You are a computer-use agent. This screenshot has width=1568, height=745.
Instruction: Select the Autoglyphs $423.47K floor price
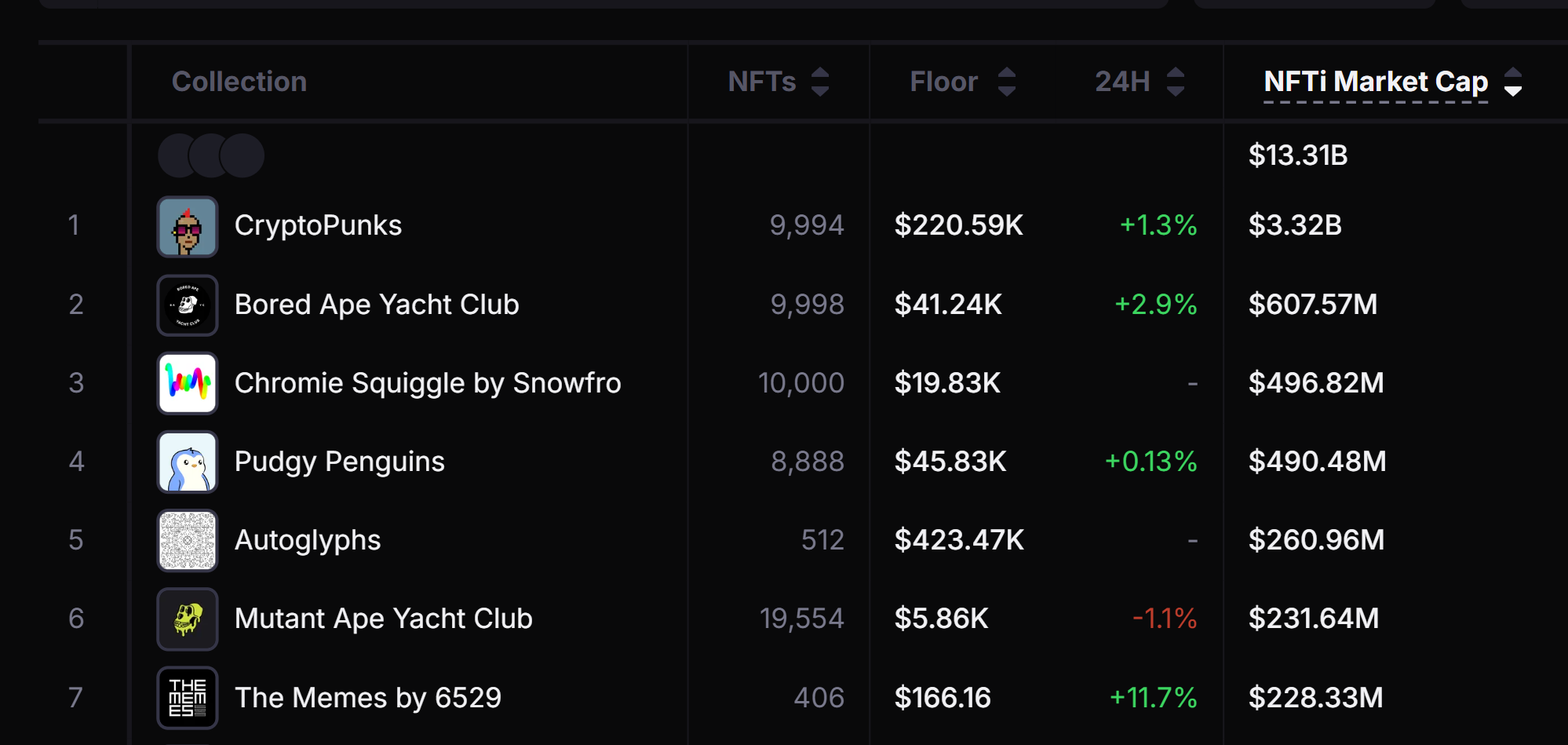tap(959, 540)
